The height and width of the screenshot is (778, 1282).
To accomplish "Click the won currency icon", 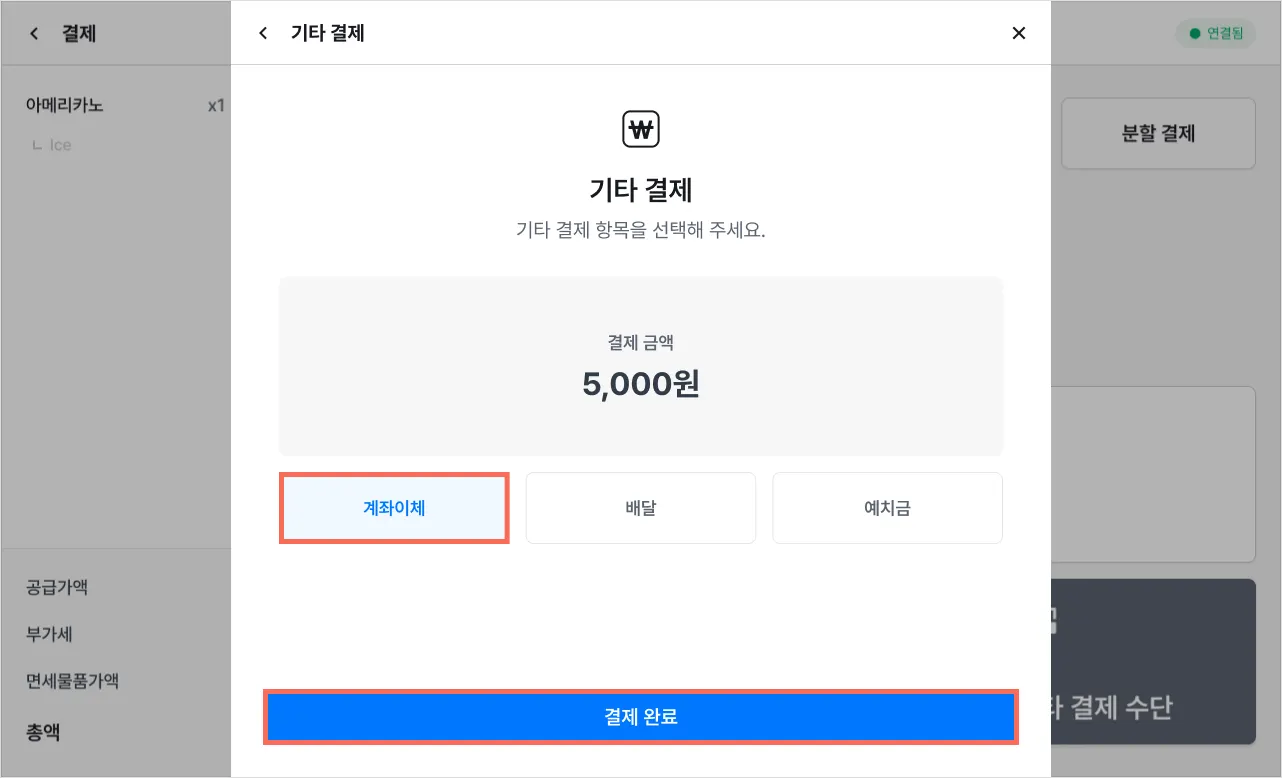I will coord(640,129).
